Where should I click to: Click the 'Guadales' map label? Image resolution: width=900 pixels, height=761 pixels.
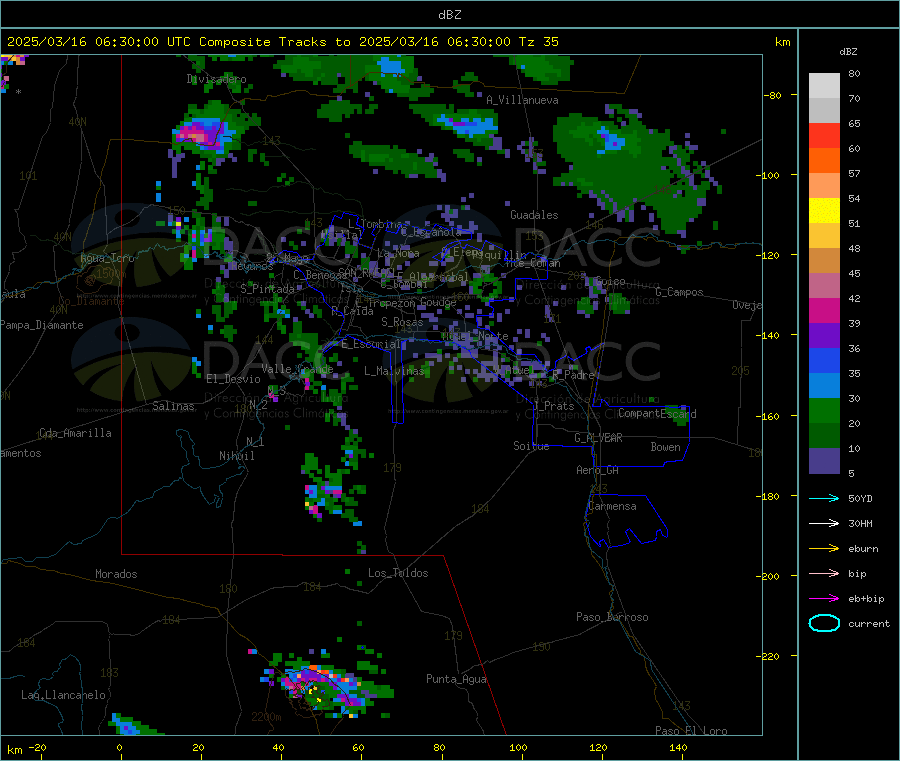[x=534, y=215]
